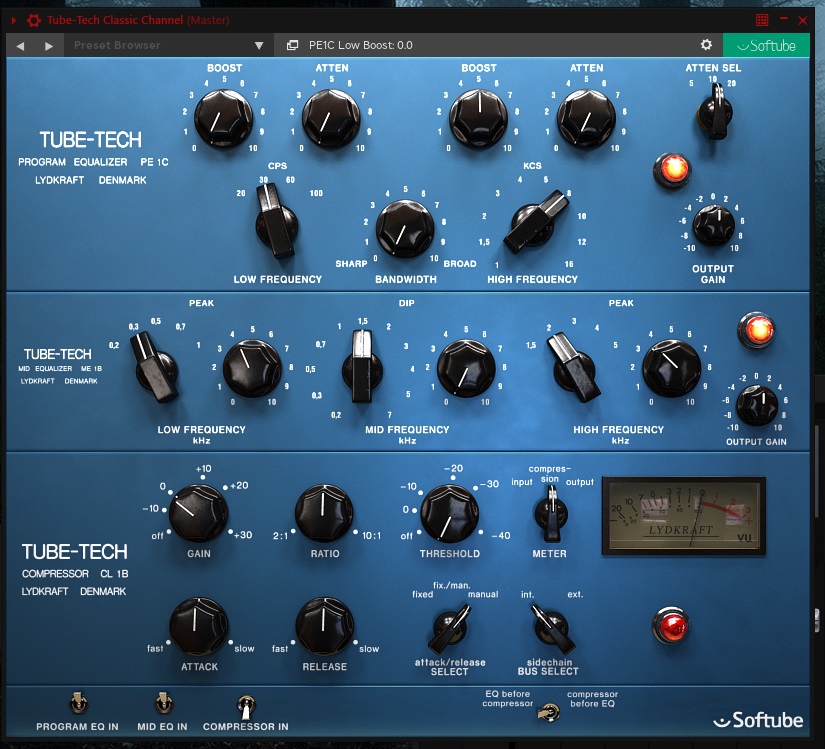825x749 pixels.
Task: Click the red grid icon in title bar
Action: point(761,20)
